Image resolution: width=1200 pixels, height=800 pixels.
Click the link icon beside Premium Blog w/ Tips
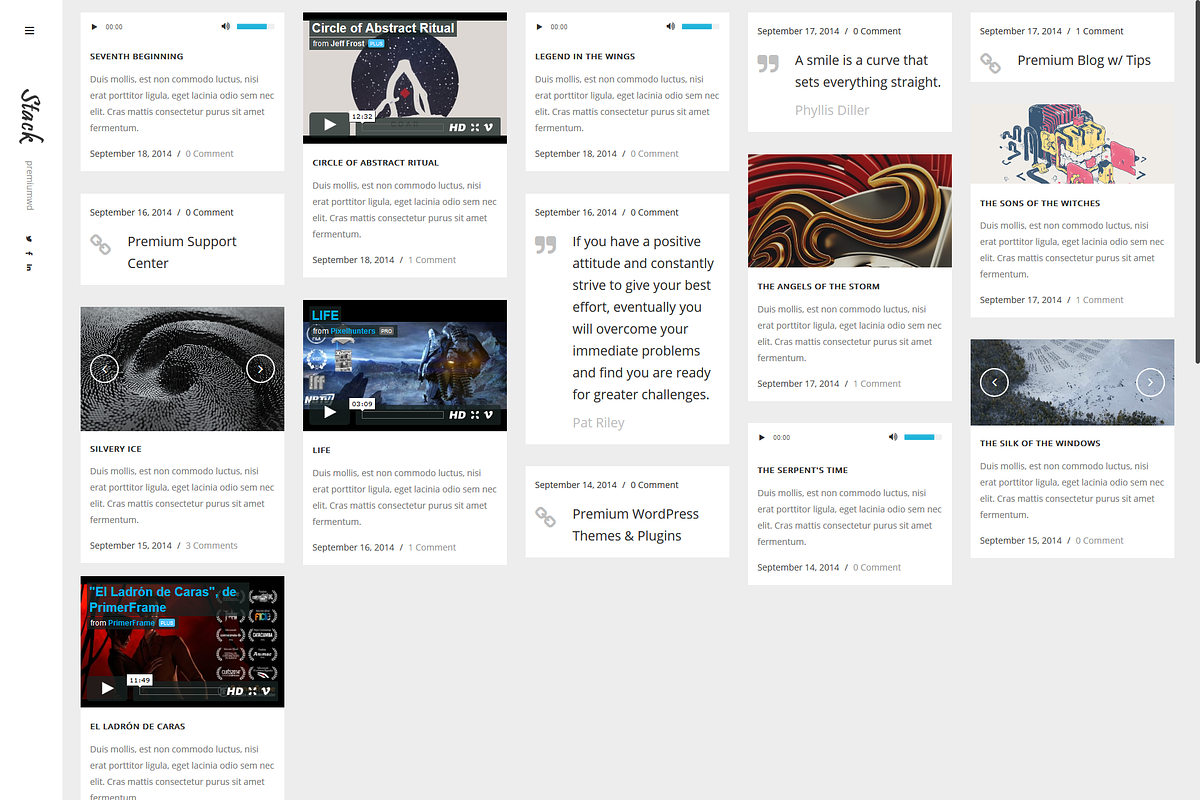(990, 63)
